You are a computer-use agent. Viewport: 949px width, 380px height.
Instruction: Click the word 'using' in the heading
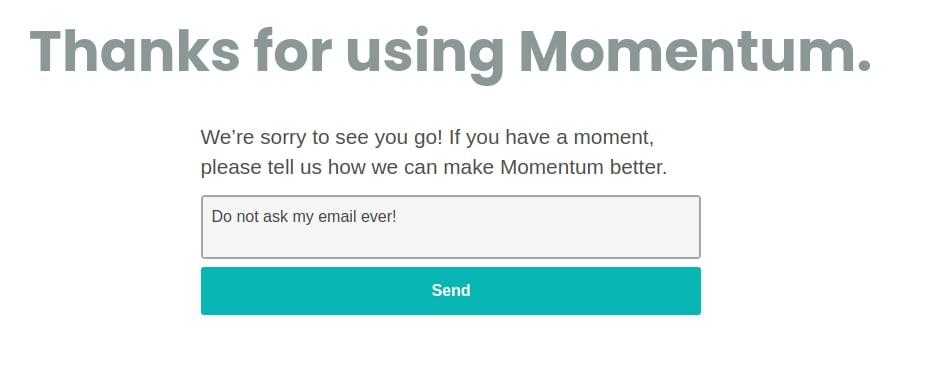pos(424,56)
